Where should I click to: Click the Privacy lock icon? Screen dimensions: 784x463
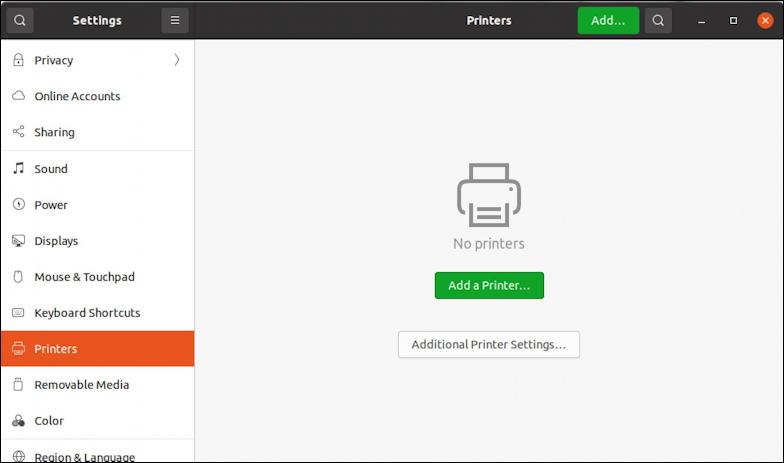click(18, 60)
